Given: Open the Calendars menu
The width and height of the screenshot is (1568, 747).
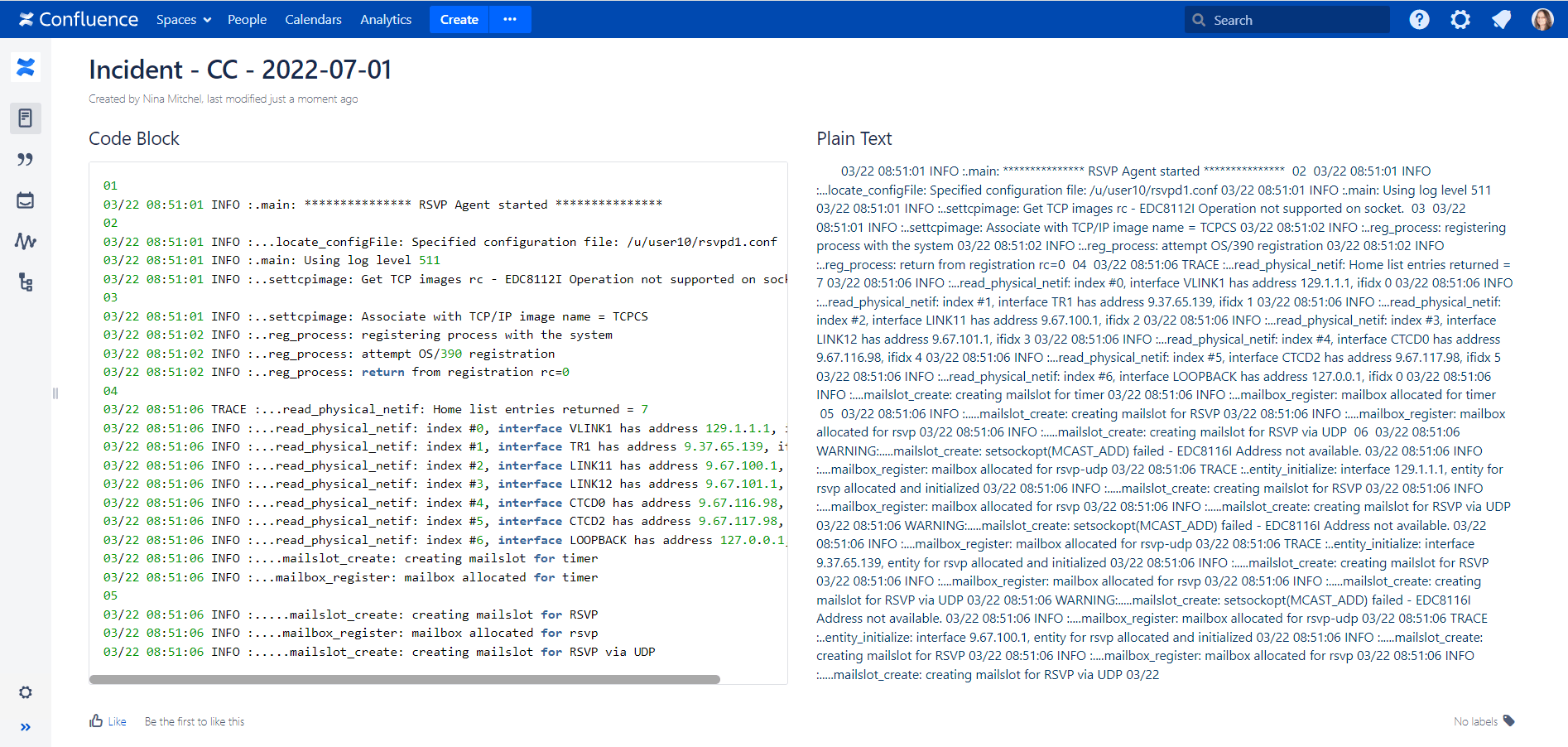Looking at the screenshot, I should click(x=313, y=19).
